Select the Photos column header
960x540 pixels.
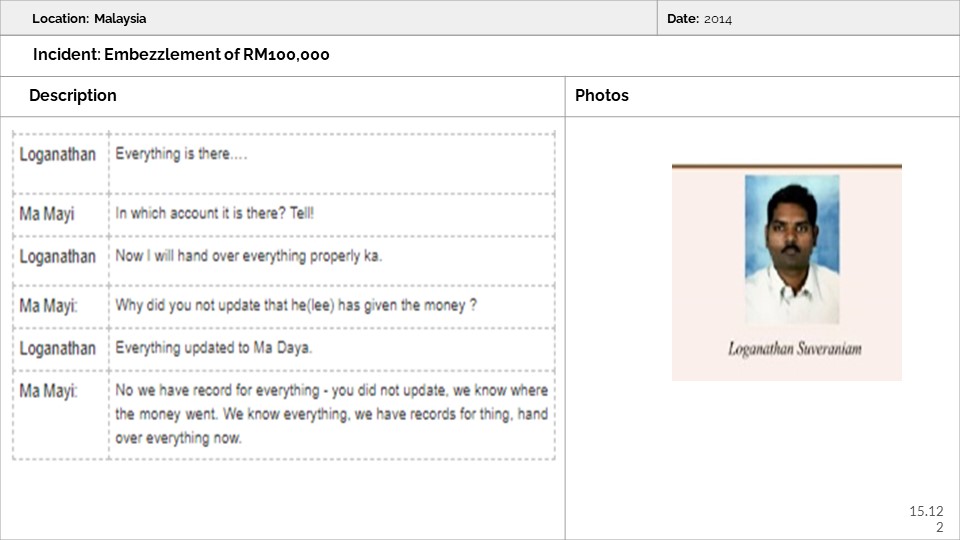coord(602,96)
